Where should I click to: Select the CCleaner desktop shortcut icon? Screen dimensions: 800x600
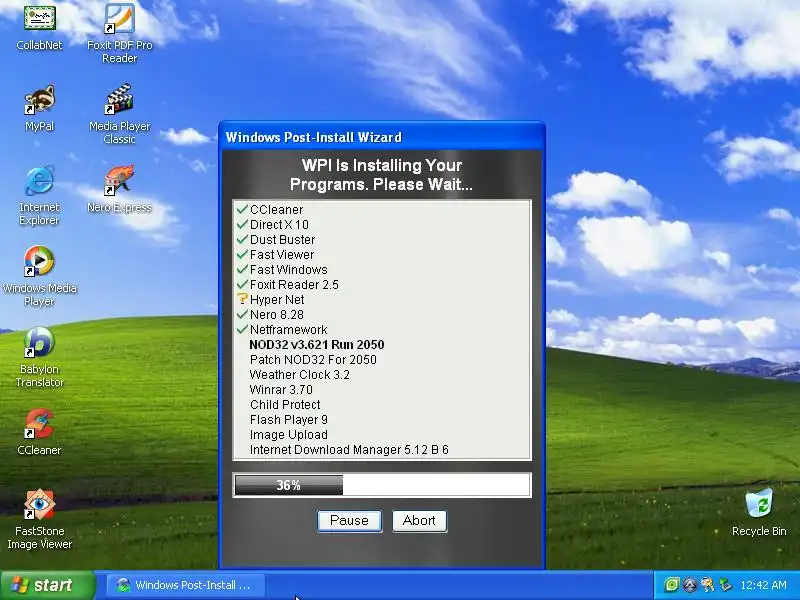click(39, 431)
